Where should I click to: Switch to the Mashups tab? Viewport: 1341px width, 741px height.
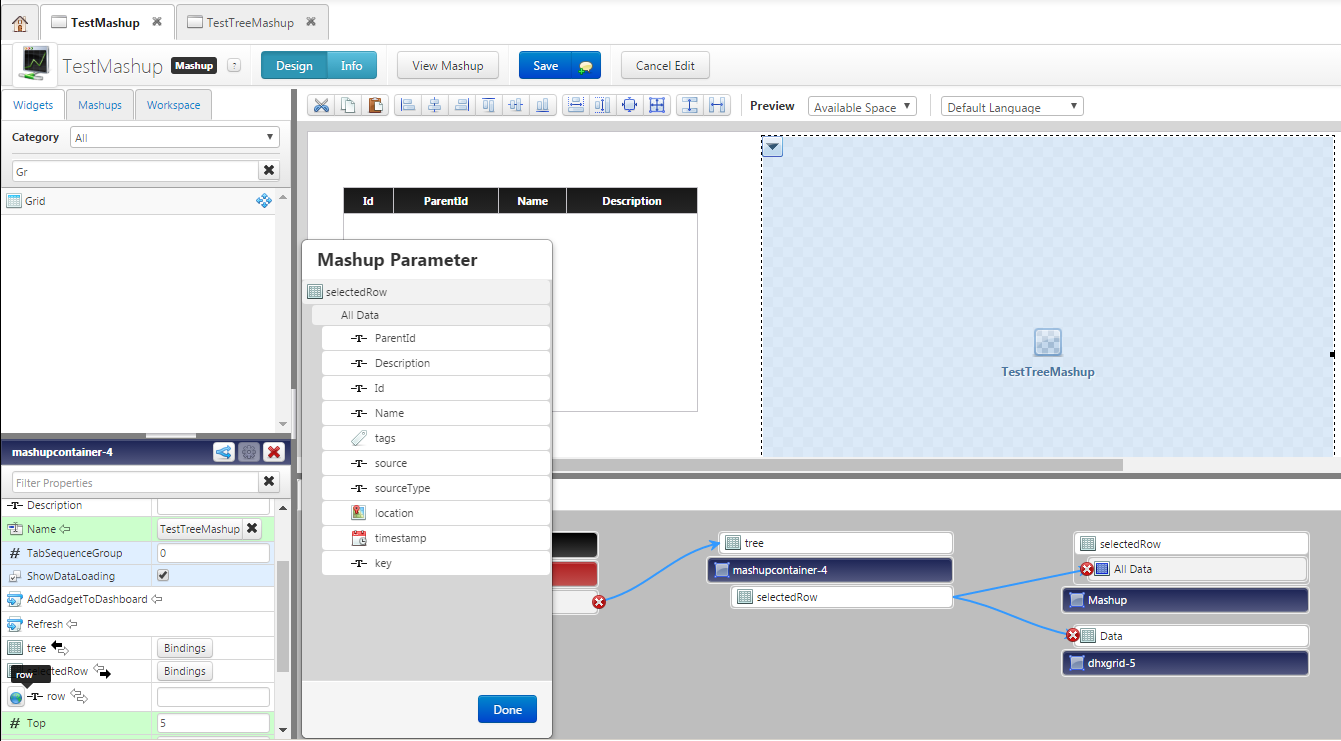[x=100, y=105]
